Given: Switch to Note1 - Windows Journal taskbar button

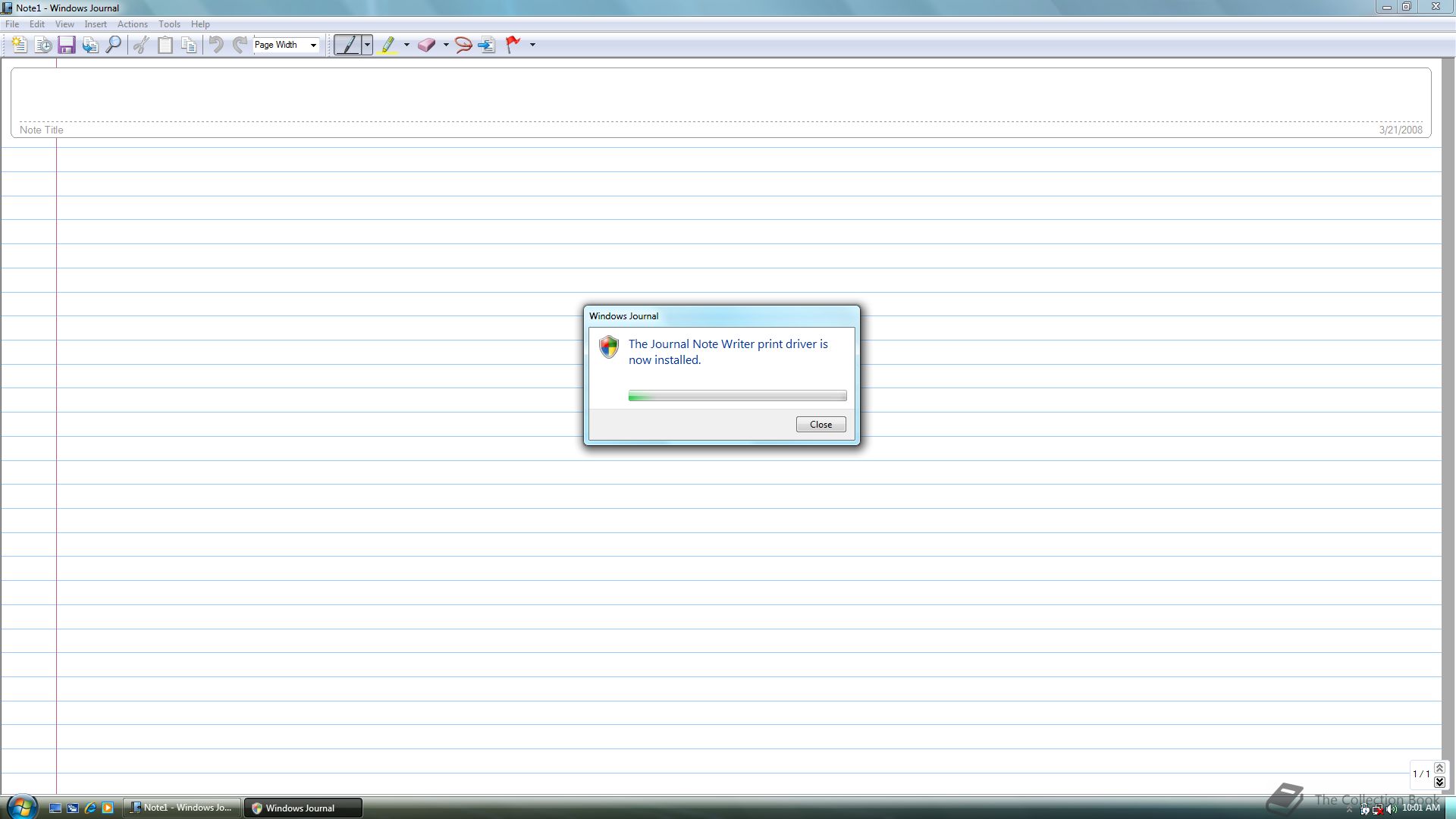Looking at the screenshot, I should pos(182,808).
